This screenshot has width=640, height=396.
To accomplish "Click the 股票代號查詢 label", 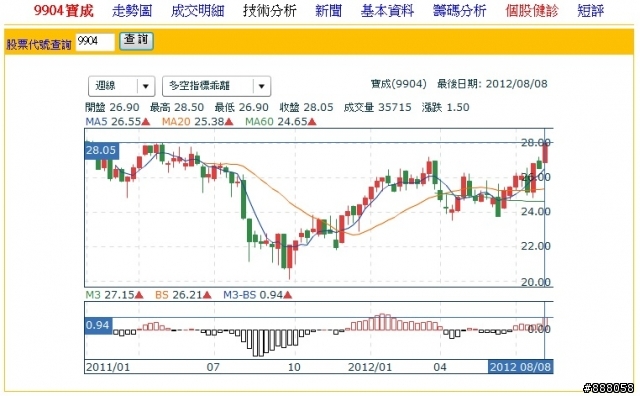I will pos(39,44).
